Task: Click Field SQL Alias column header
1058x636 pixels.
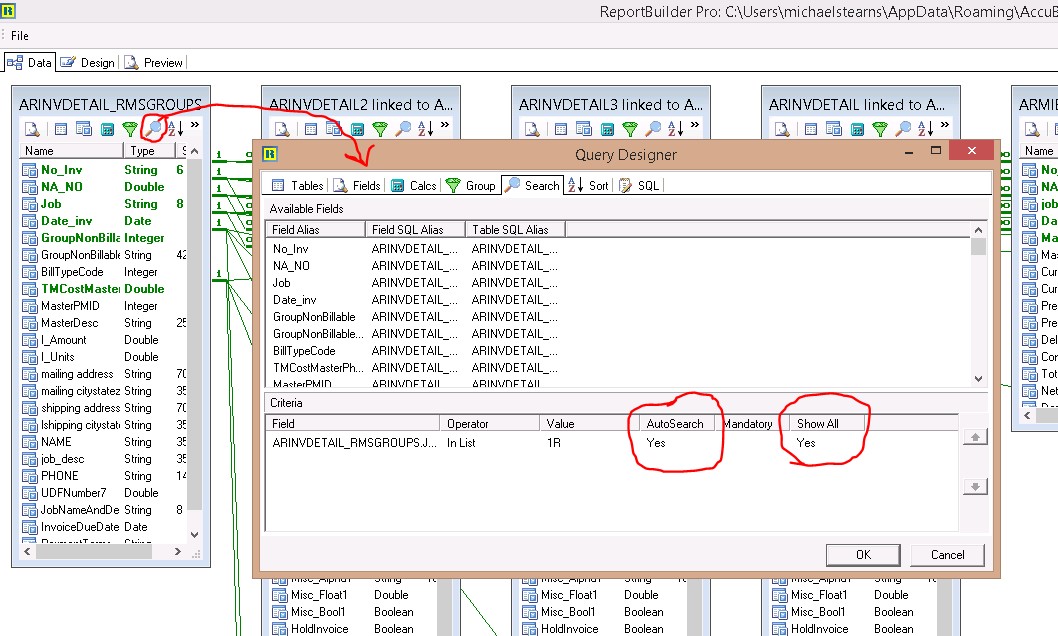Action: click(415, 229)
